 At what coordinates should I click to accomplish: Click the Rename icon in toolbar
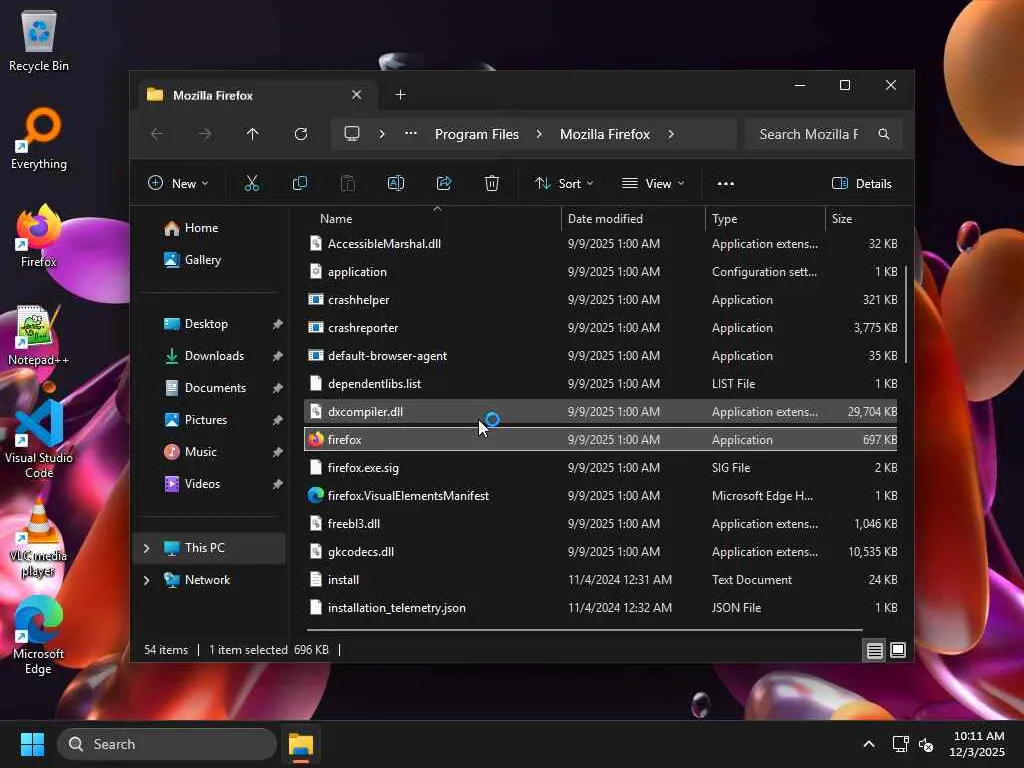point(396,184)
